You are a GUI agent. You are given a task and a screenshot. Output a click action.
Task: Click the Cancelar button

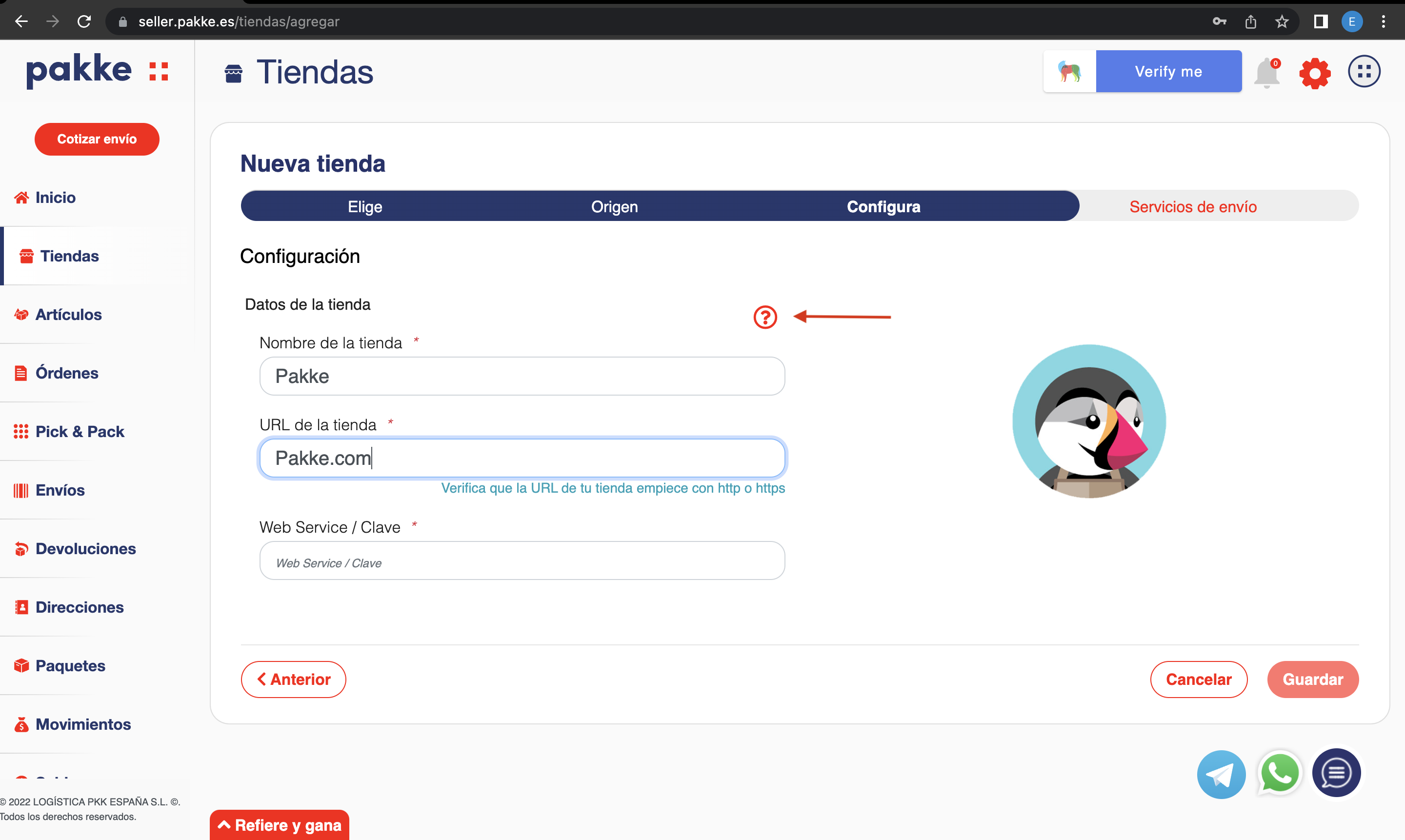tap(1198, 679)
